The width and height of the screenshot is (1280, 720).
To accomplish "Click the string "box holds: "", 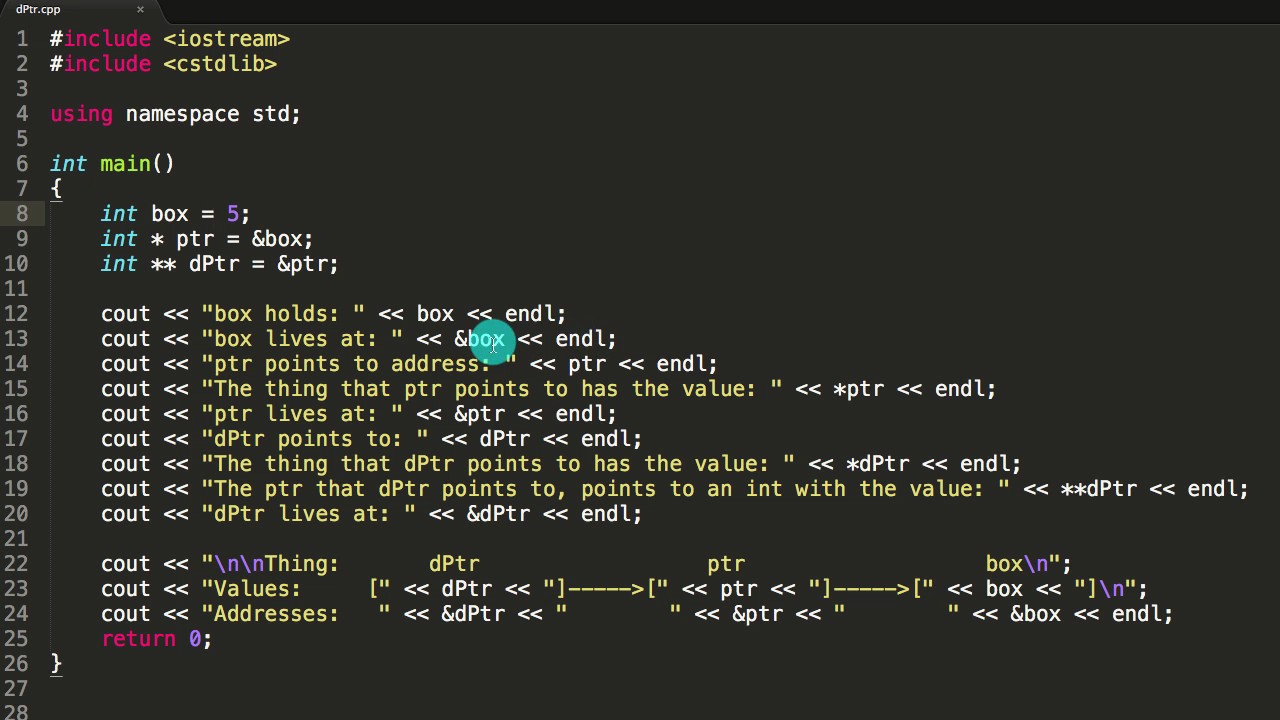I will (283, 314).
